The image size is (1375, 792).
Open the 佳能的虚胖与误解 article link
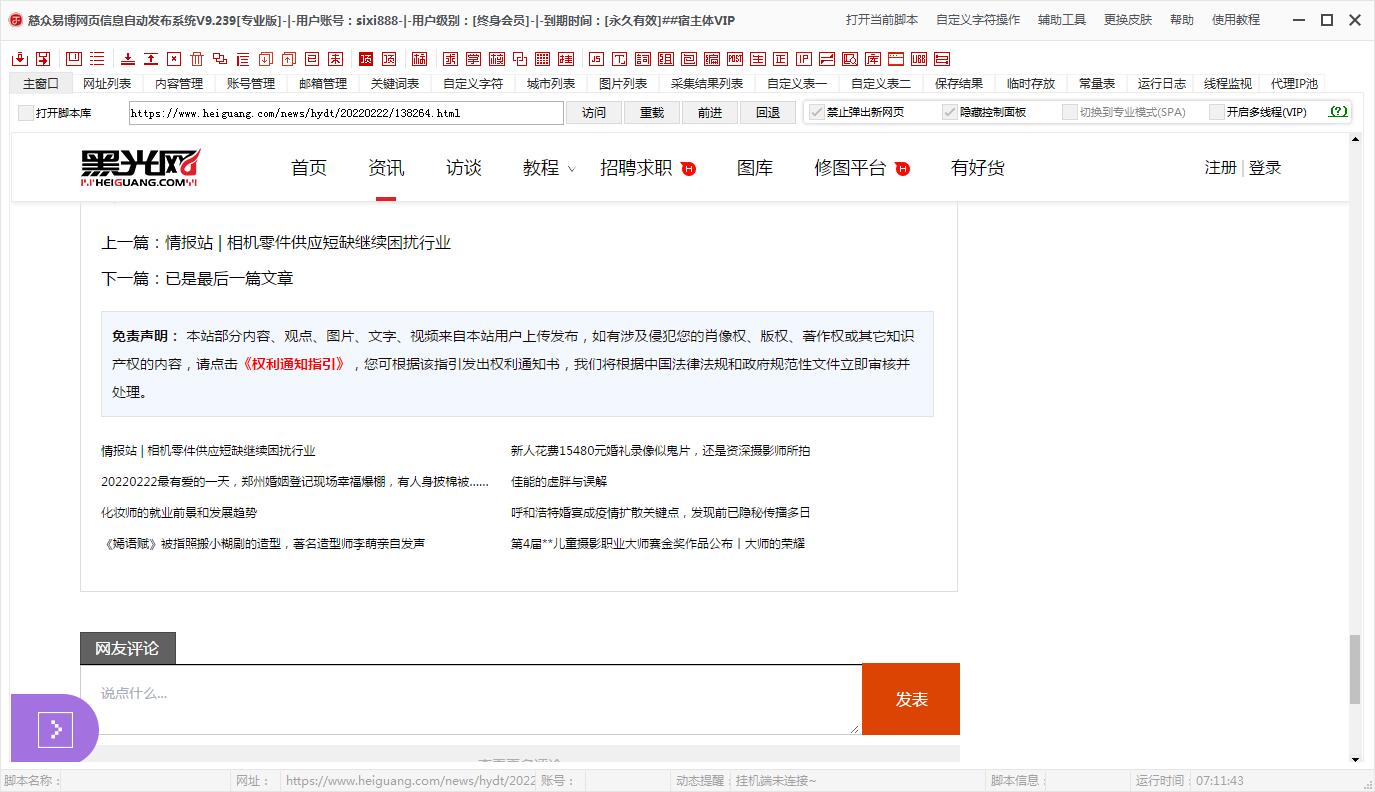(x=559, y=482)
